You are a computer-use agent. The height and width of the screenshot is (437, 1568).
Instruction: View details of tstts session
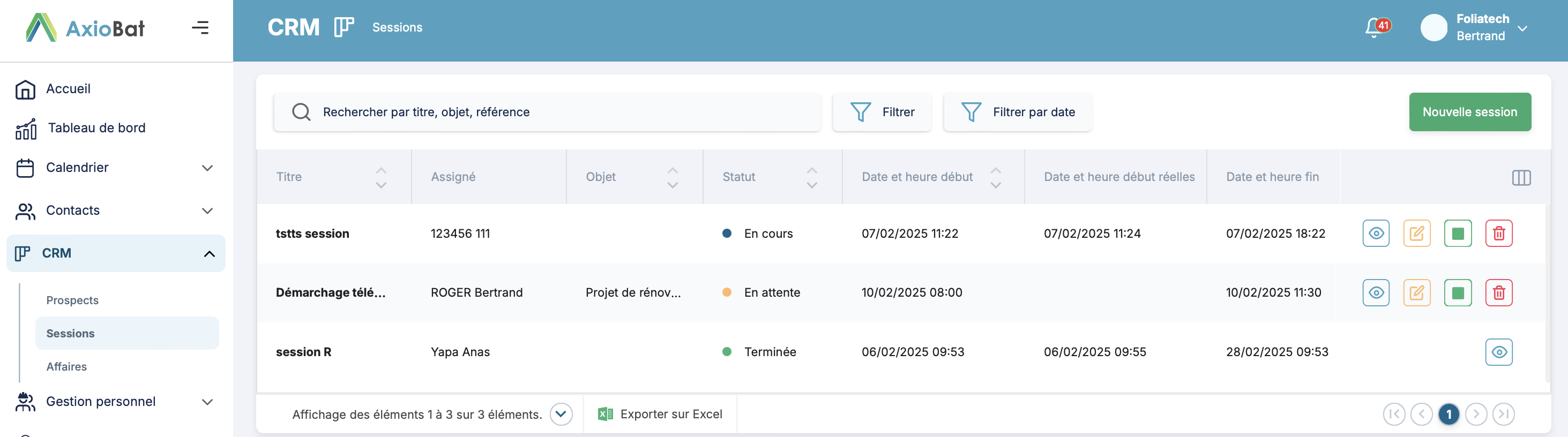(1376, 233)
